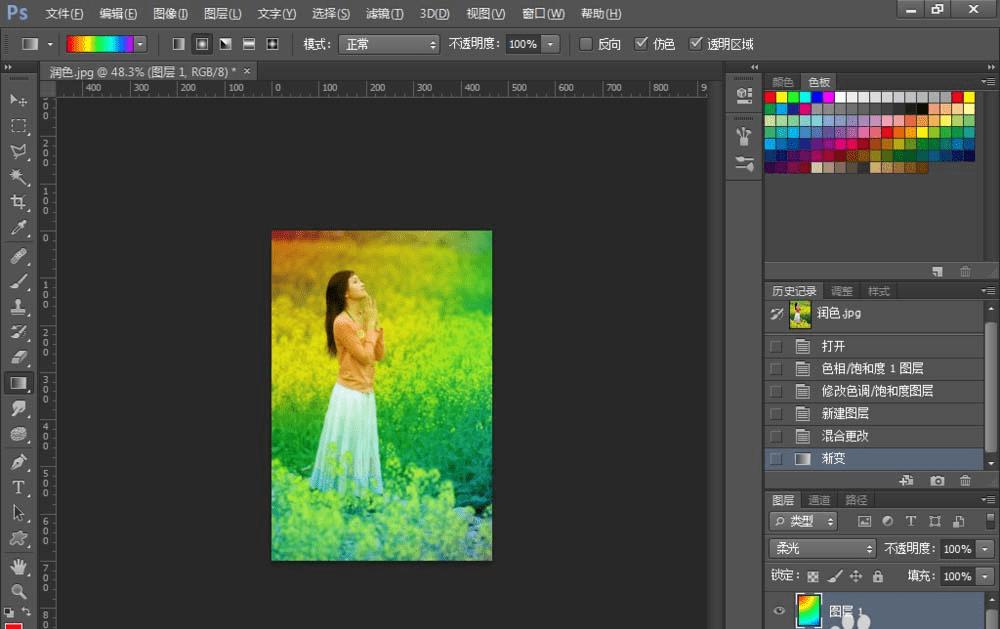Screen dimensions: 1000x629
Task: Open the 滤镜(T) menu
Action: [x=384, y=14]
